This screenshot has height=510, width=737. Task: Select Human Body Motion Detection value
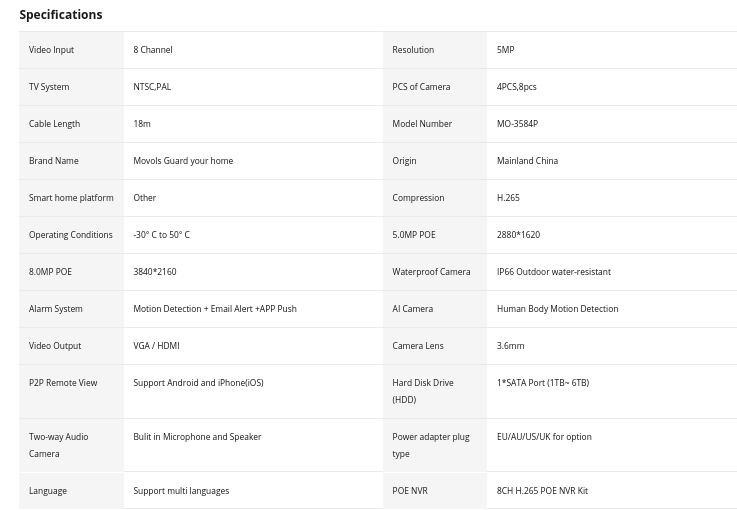click(557, 309)
